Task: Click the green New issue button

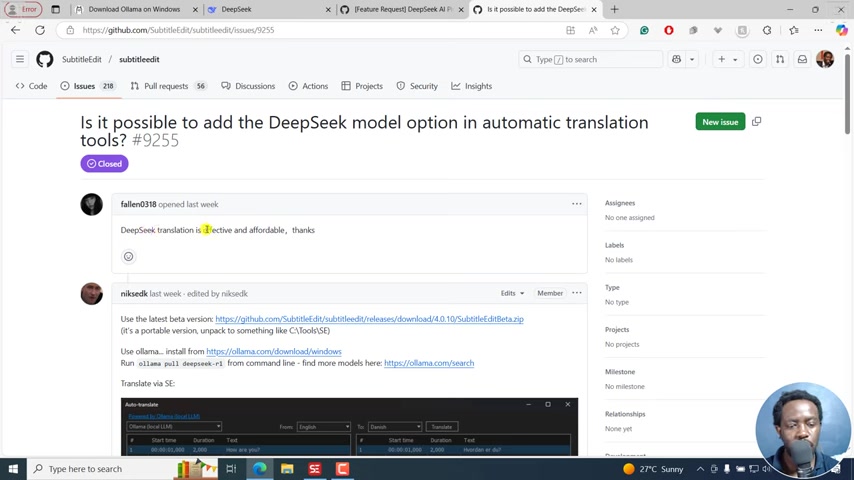Action: (x=720, y=121)
